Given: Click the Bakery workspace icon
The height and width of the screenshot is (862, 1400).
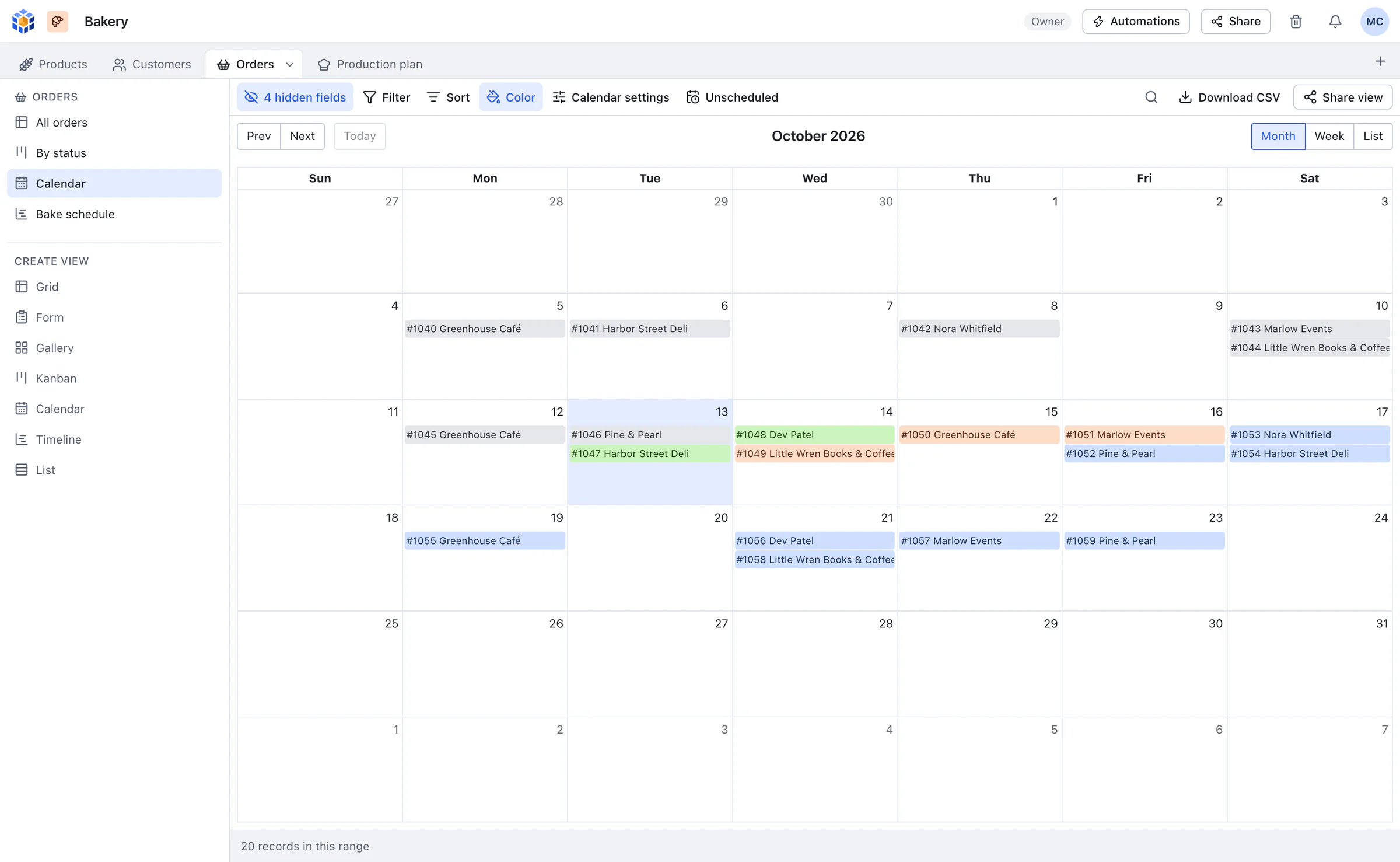Looking at the screenshot, I should coord(57,22).
